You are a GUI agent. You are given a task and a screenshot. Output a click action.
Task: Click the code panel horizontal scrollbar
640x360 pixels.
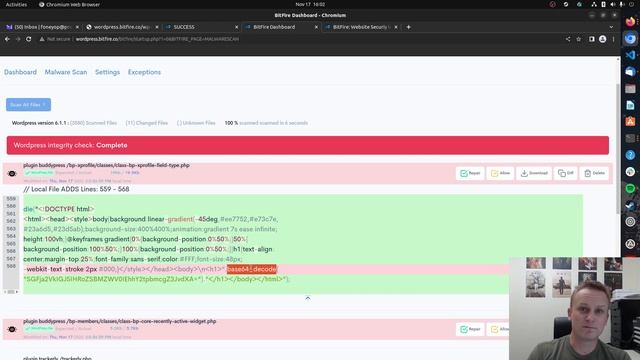pos(11,292)
